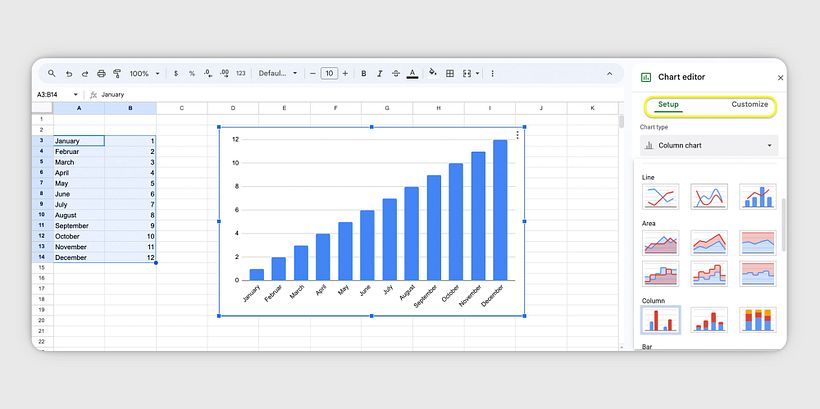820x409 pixels.
Task: Click the cell containing March
Action: (79, 162)
